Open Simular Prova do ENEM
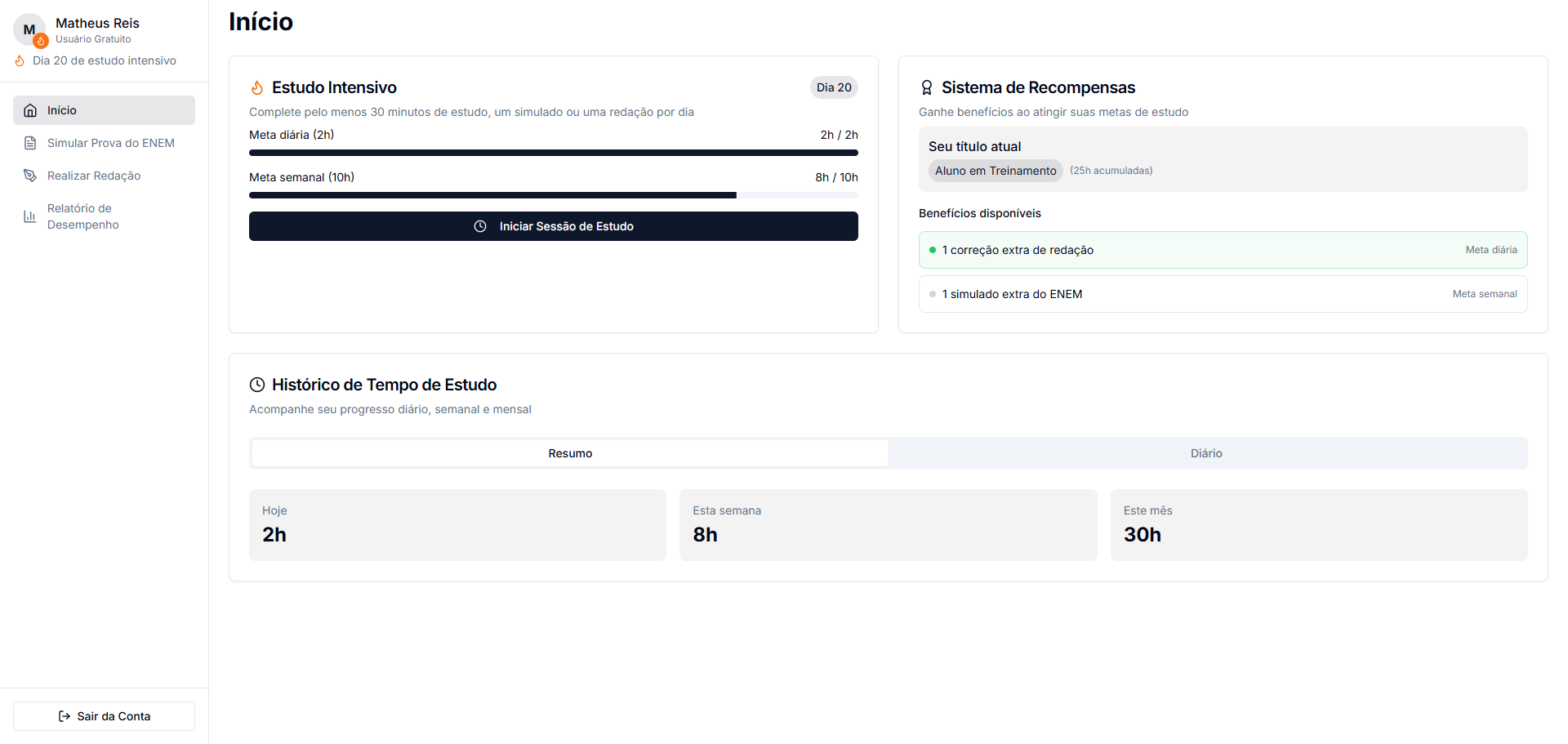The image size is (1568, 744). point(104,143)
